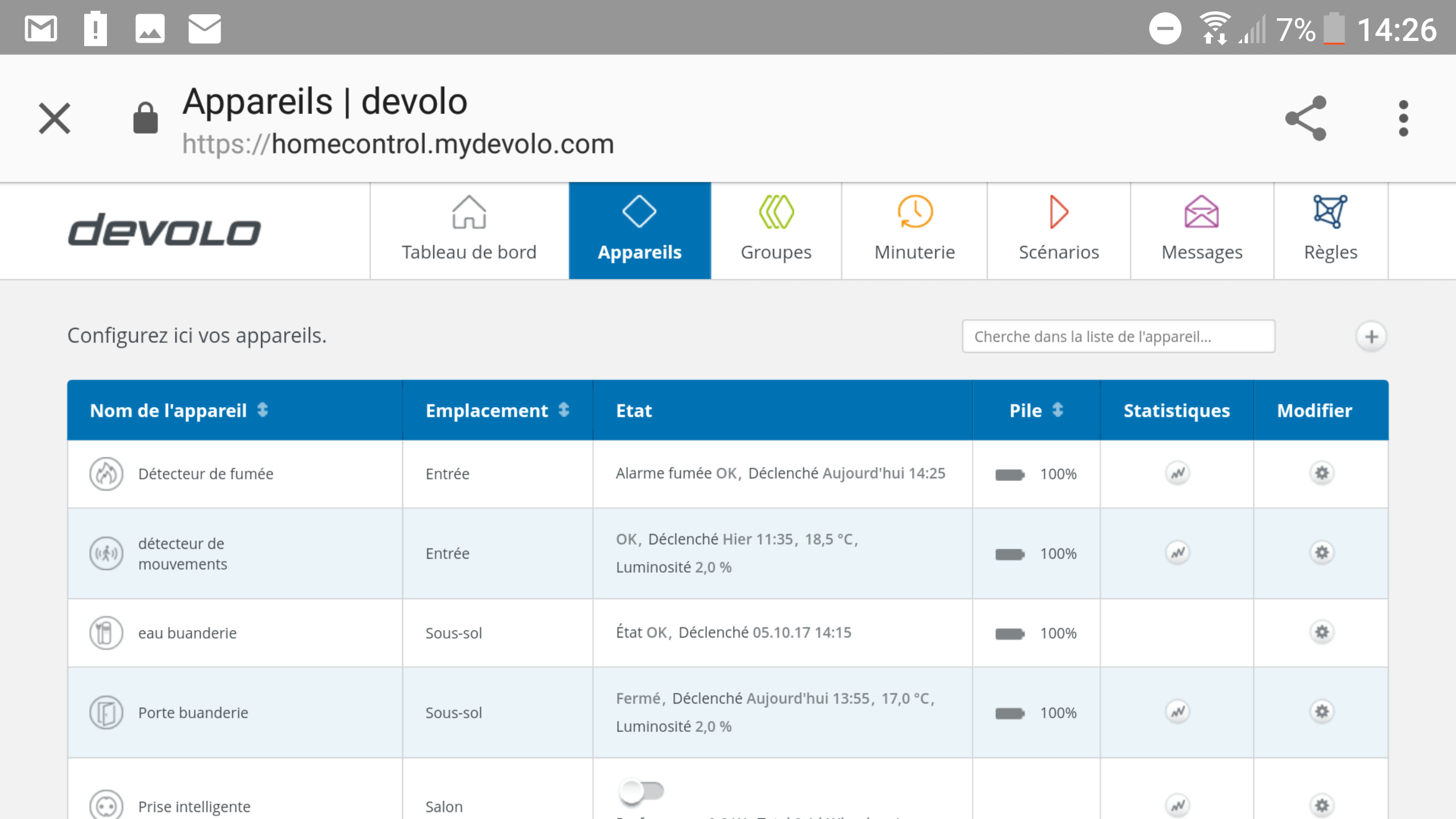The image size is (1456, 819).
Task: Edit settings for eau buanderie
Action: (1322, 632)
